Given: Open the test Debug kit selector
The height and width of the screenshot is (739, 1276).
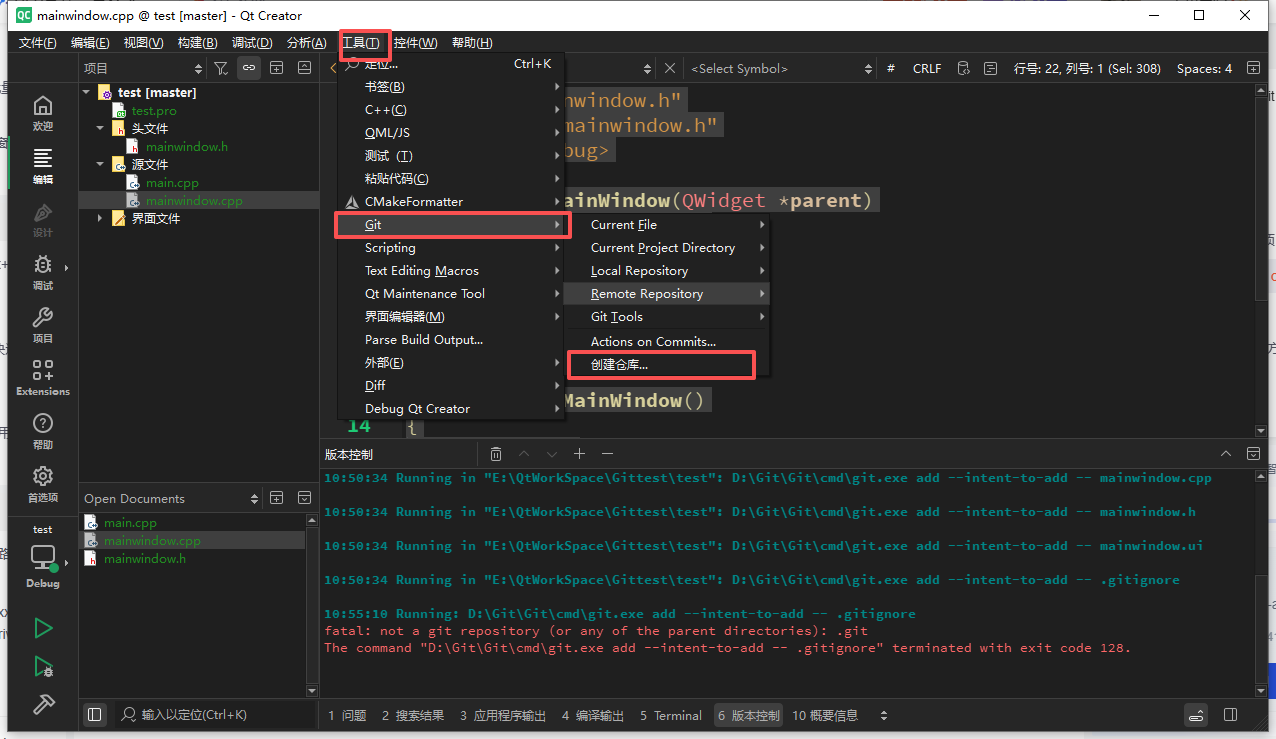Looking at the screenshot, I should point(42,558).
